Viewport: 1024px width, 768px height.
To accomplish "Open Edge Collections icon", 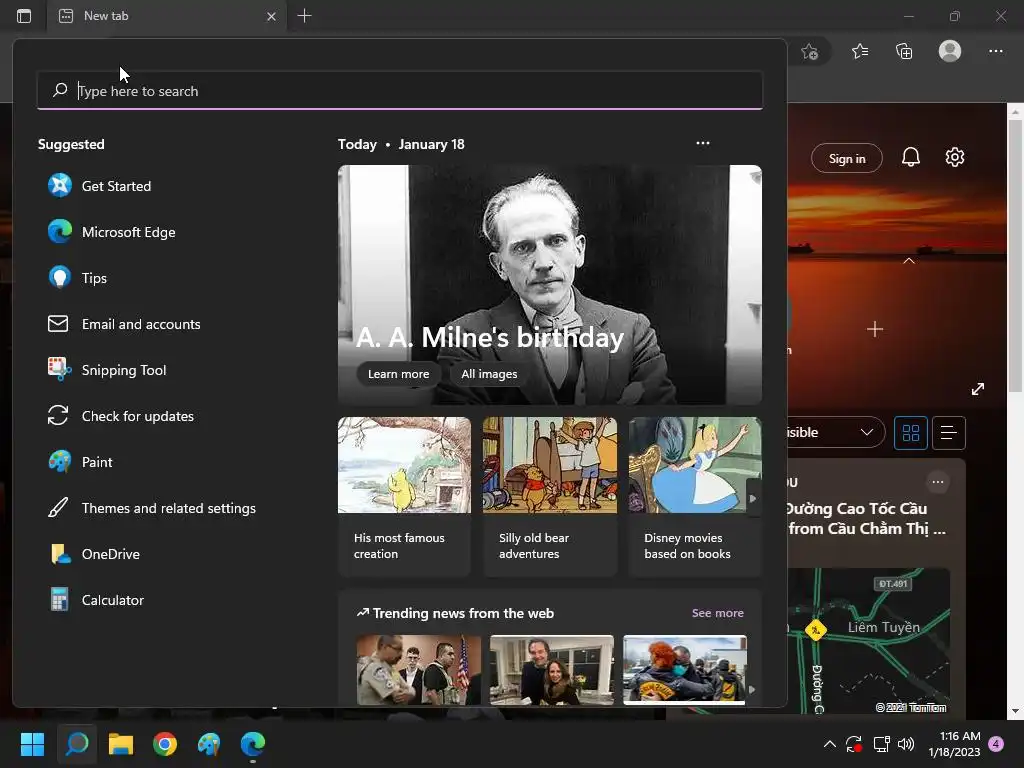I will click(904, 51).
